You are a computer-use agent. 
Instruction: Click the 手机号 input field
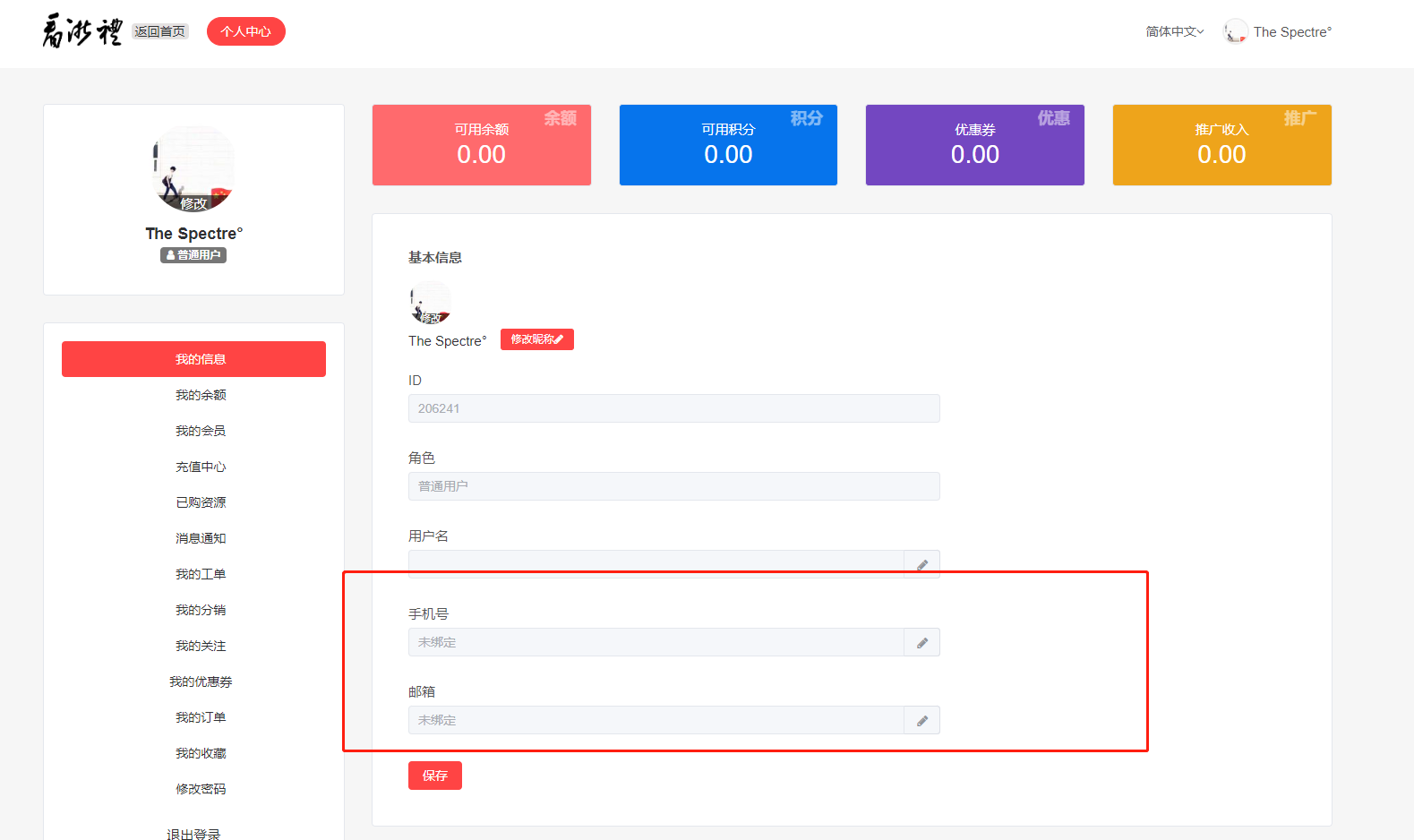tap(656, 642)
